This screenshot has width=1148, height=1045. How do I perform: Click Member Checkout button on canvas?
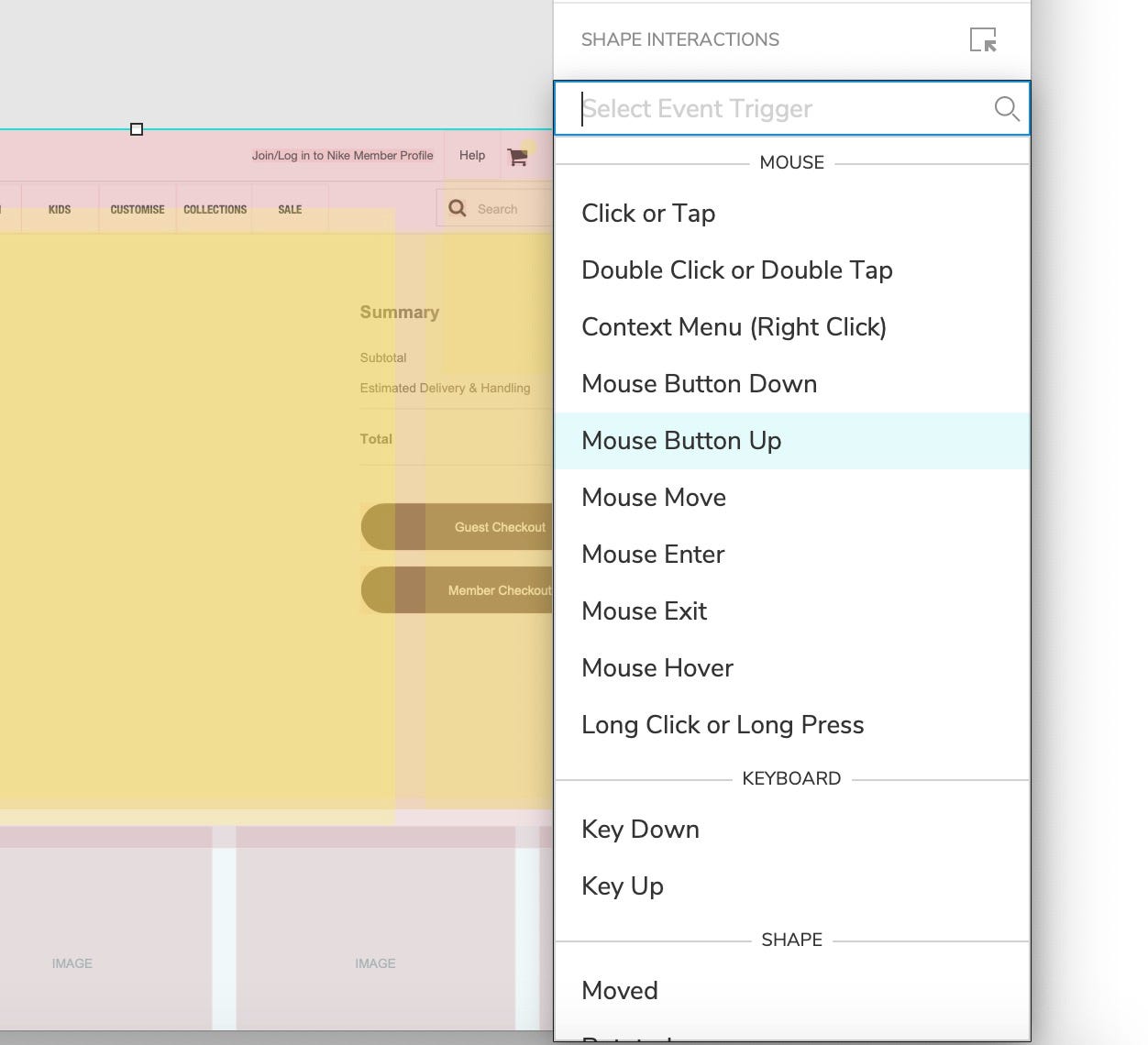pos(457,590)
